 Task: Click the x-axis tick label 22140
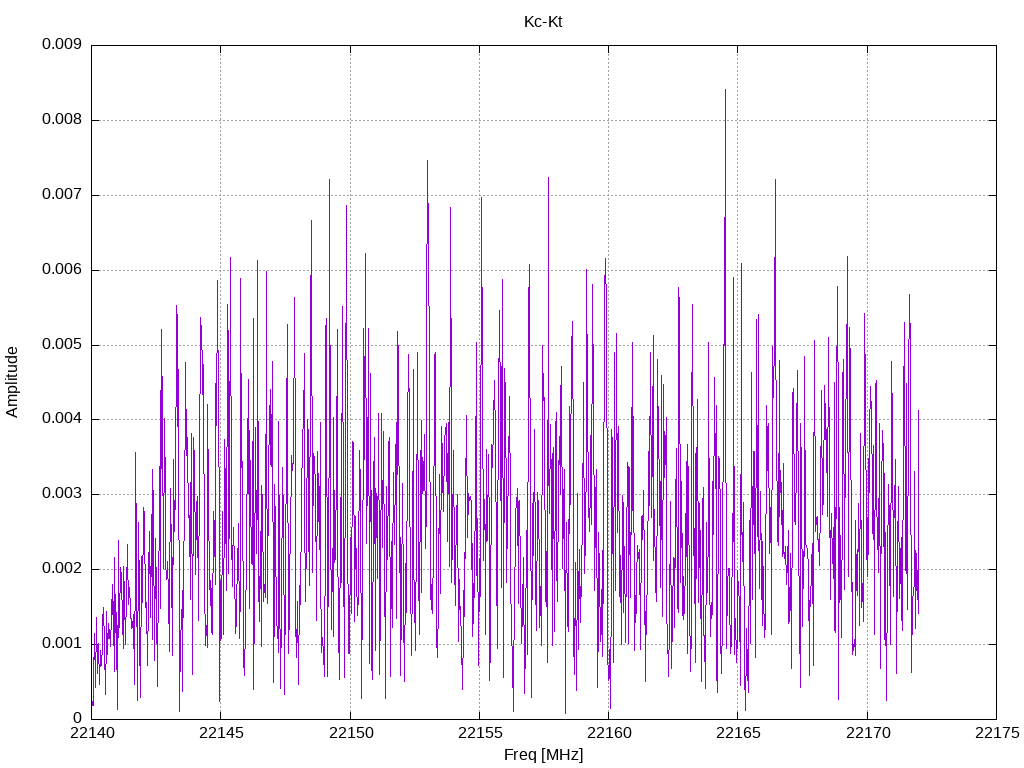coord(91,733)
